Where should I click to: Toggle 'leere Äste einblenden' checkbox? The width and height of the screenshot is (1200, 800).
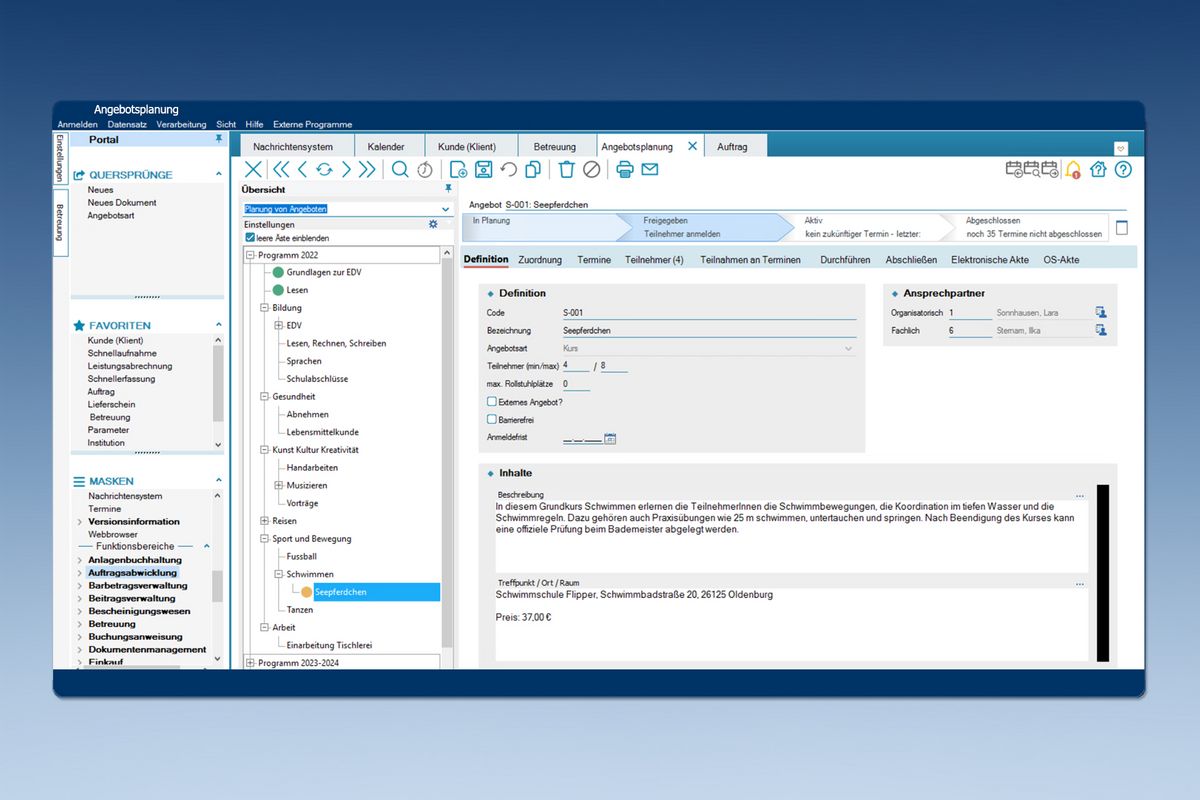pyautogui.click(x=250, y=238)
